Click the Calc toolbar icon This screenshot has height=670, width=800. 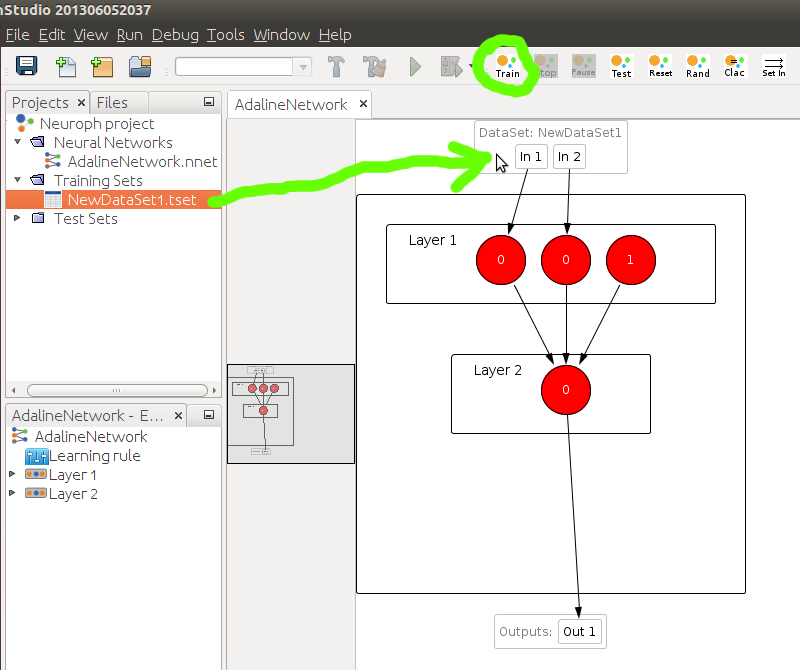(x=735, y=67)
